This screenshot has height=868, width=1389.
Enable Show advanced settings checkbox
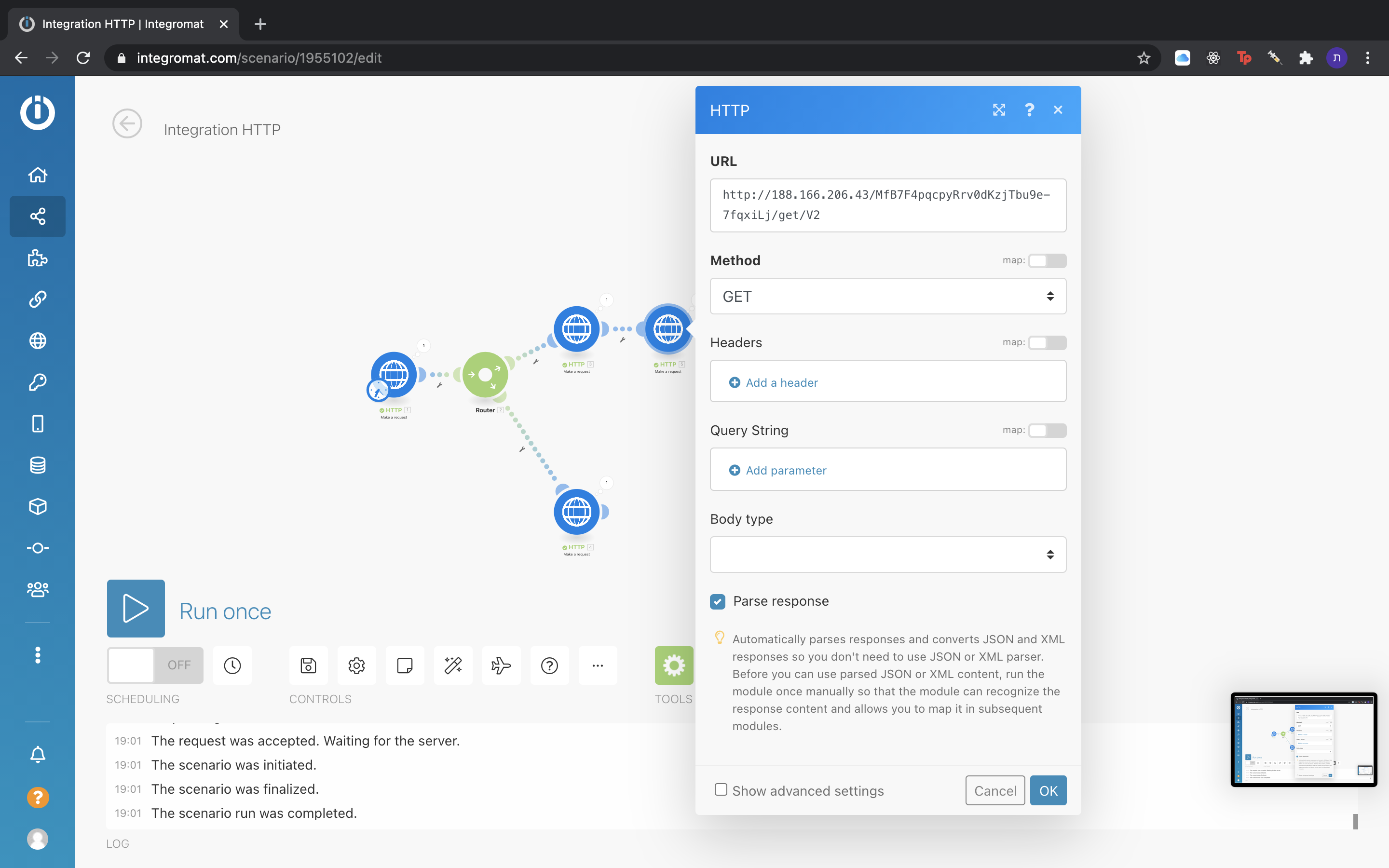721,790
